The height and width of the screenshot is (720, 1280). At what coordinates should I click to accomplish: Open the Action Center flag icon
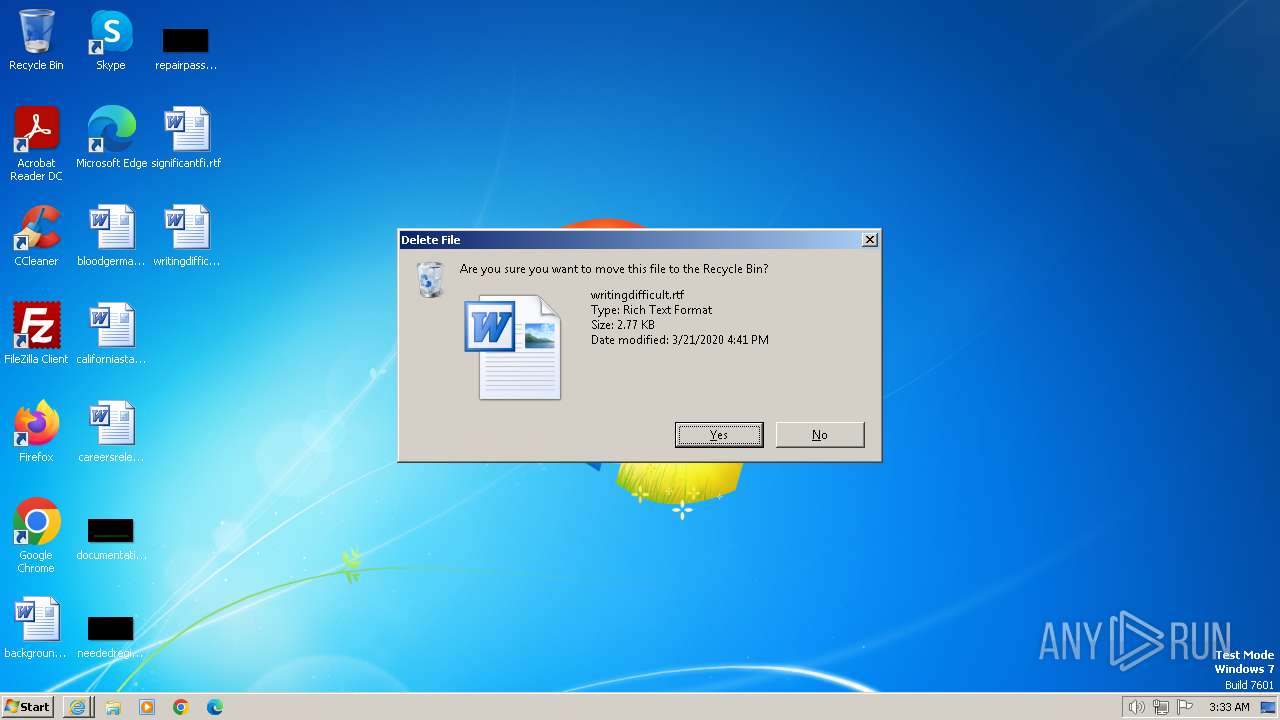tap(1185, 707)
